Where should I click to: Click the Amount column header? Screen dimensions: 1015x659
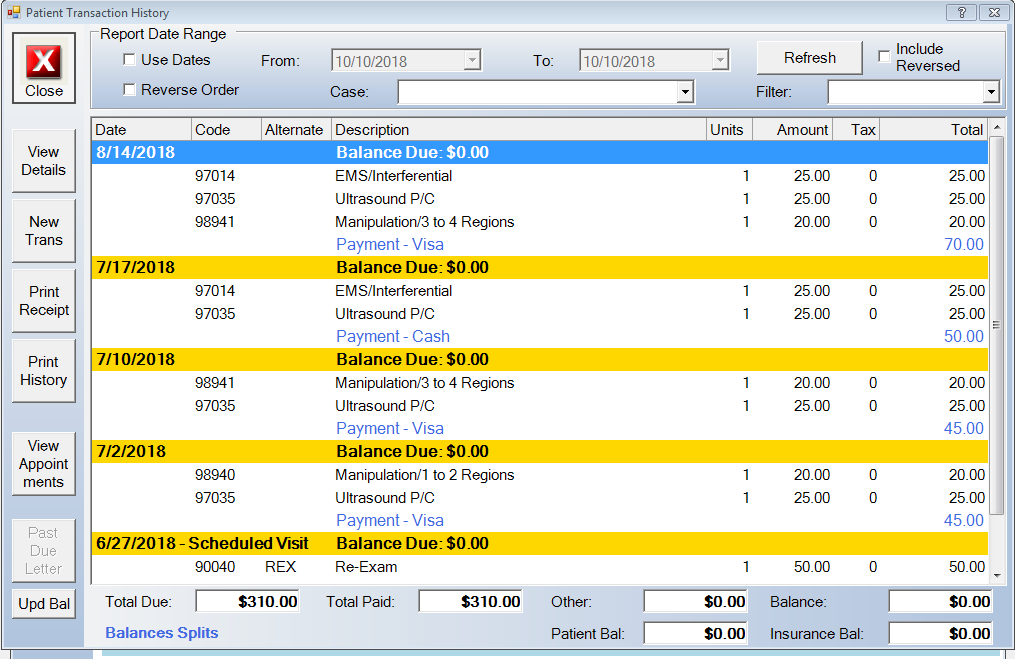click(x=793, y=129)
